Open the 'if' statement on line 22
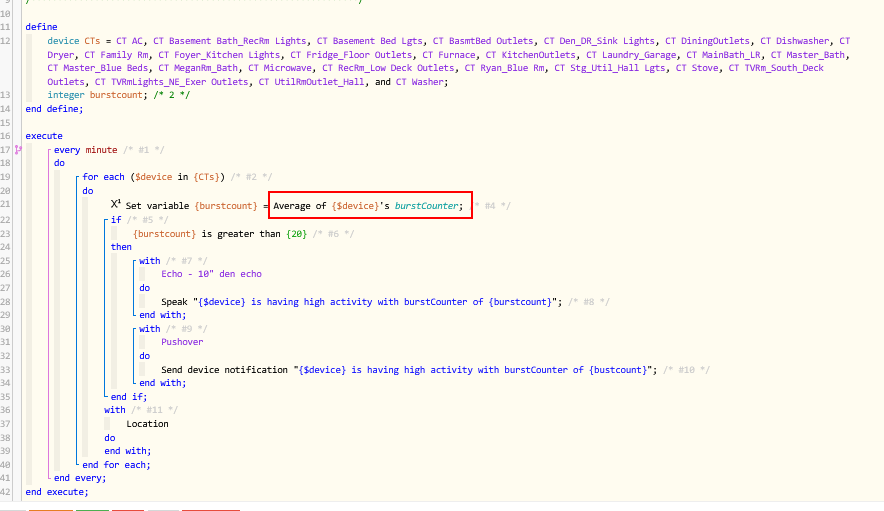884x511 pixels. [x=115, y=219]
